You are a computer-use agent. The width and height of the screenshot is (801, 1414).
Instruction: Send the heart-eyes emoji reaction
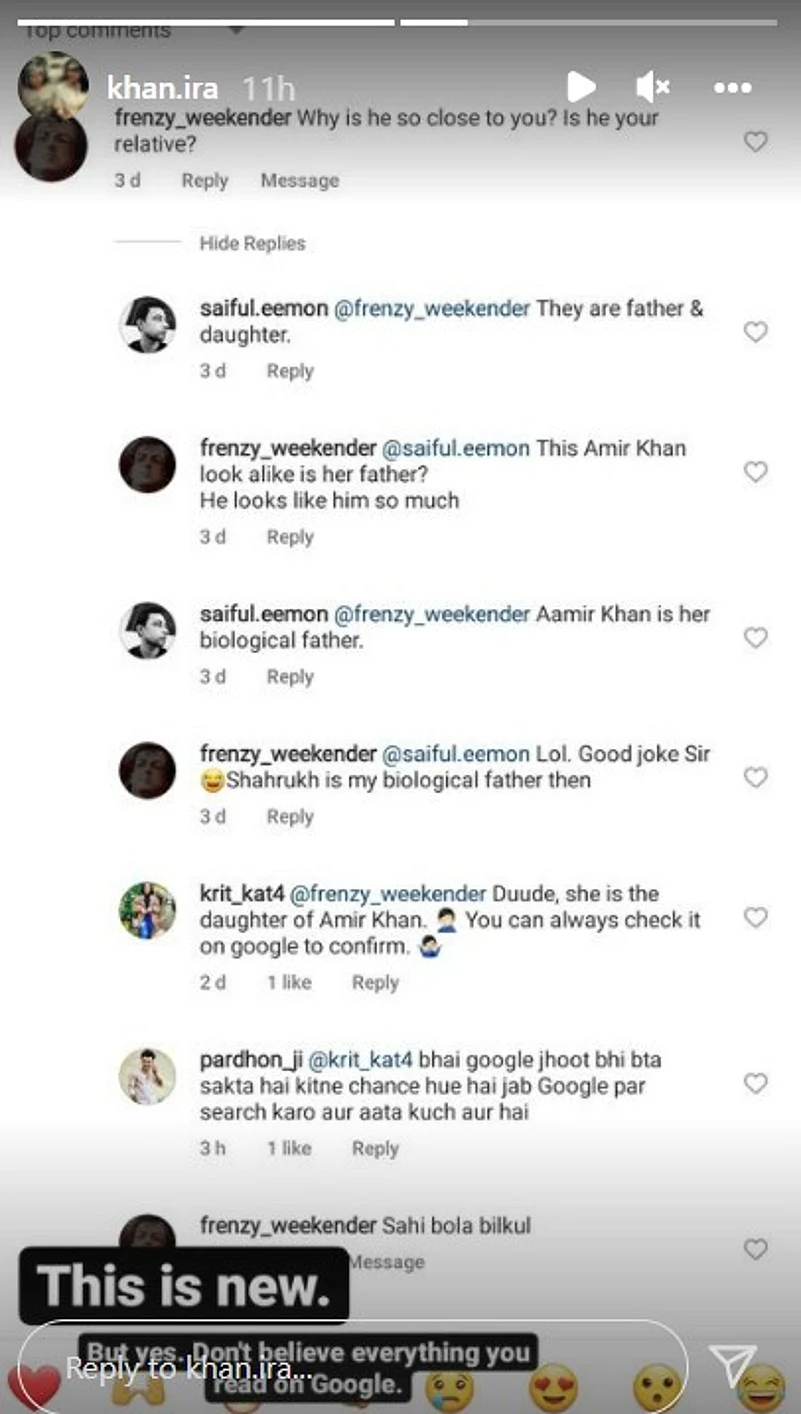click(x=555, y=1387)
